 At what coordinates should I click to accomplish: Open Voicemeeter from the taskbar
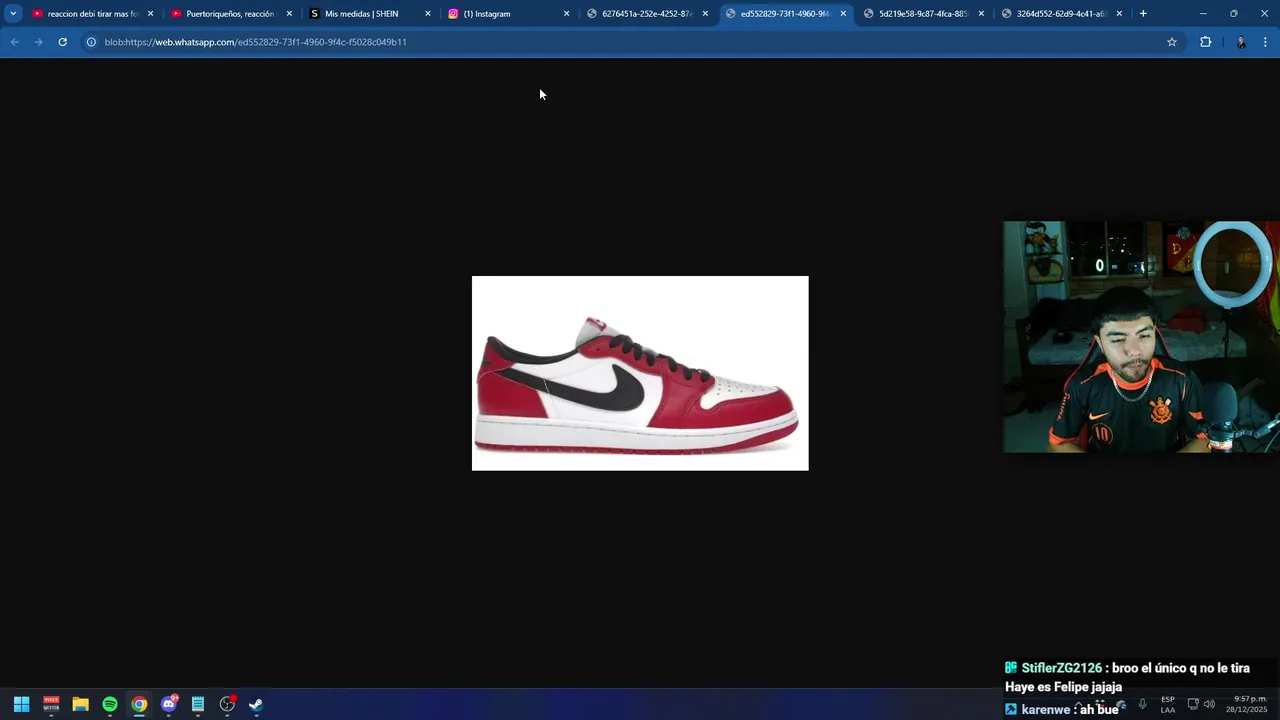51,704
